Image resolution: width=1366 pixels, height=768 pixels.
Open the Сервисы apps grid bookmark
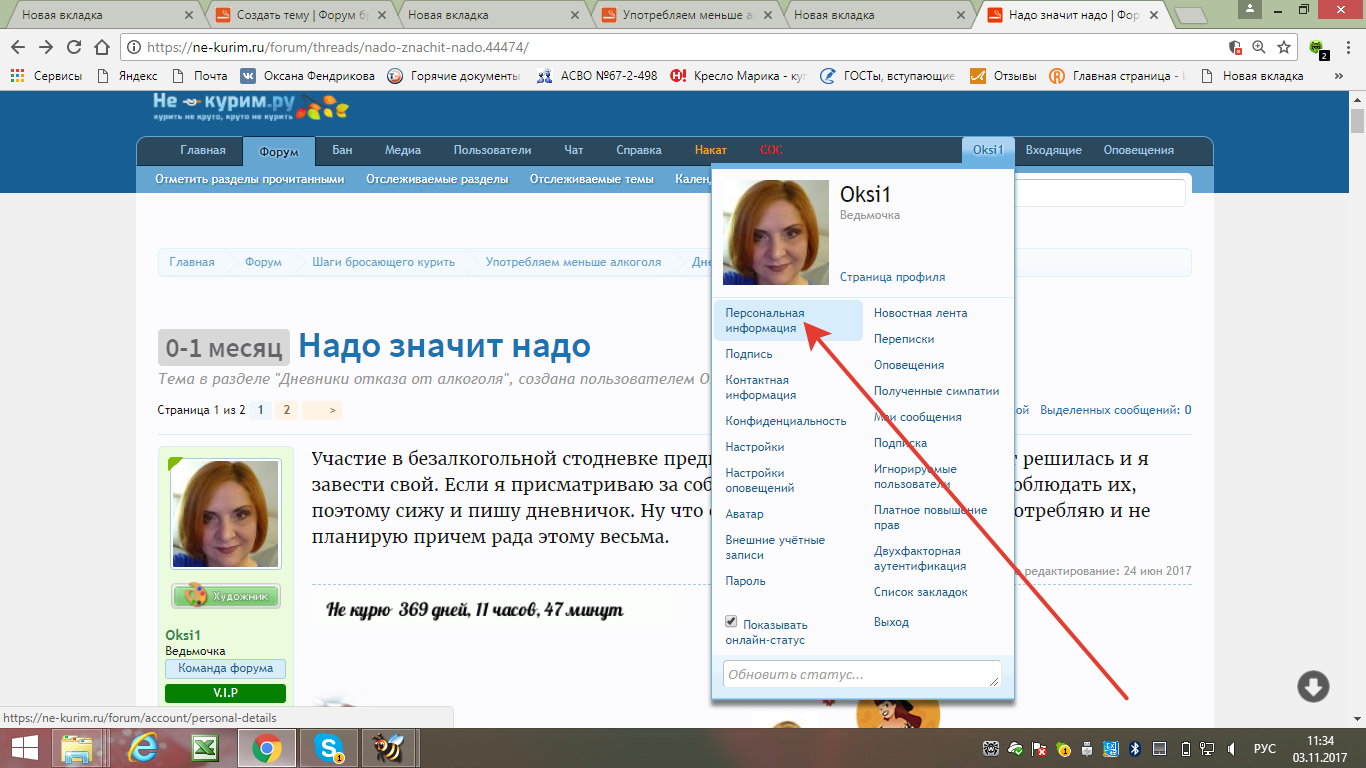(x=46, y=76)
